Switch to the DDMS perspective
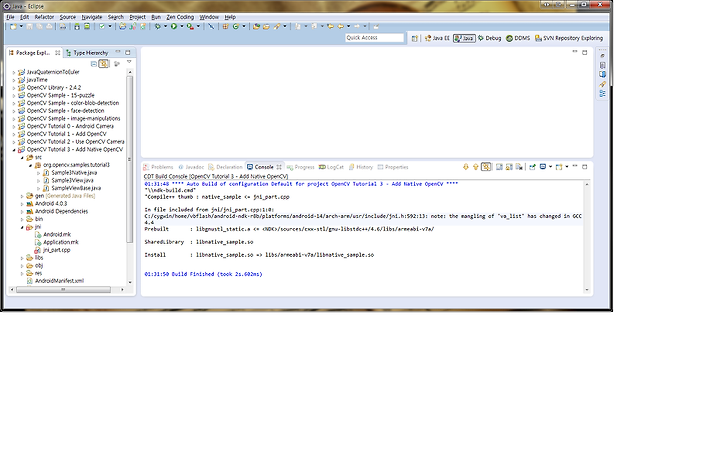Screen dimensions: 720x464 tap(518, 38)
